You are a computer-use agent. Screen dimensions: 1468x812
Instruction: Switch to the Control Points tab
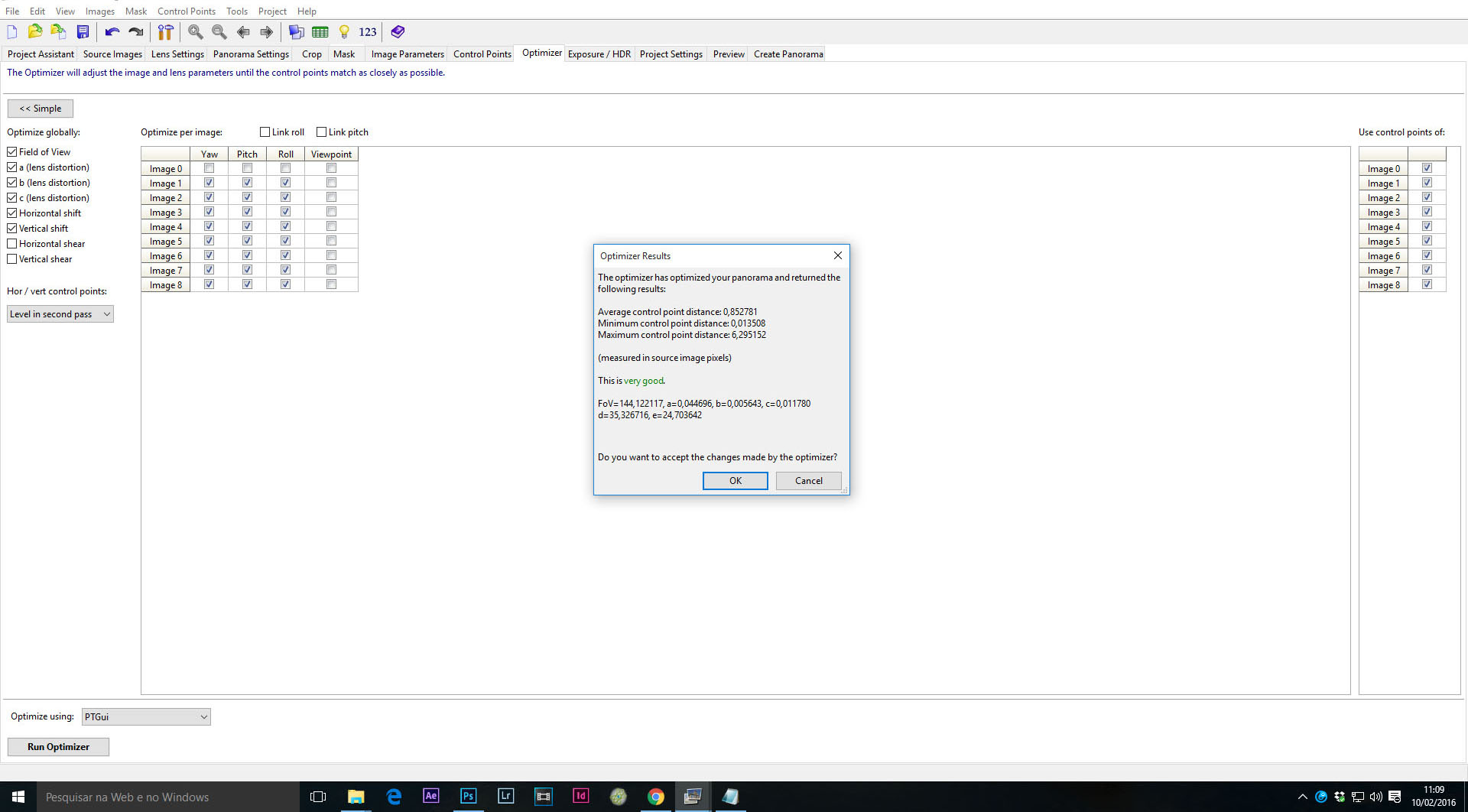[482, 54]
